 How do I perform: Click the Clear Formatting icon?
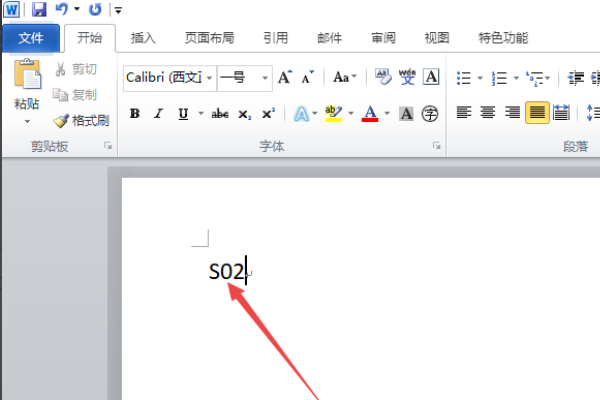pyautogui.click(x=383, y=77)
